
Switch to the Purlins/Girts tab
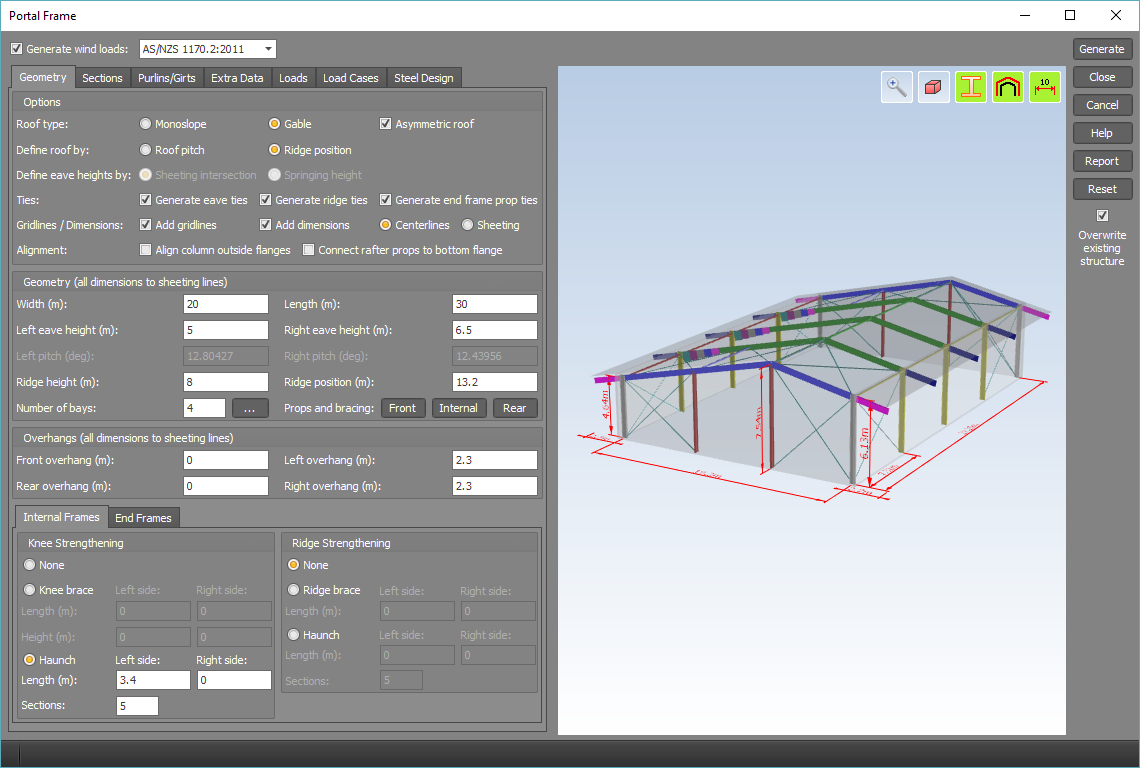[168, 78]
